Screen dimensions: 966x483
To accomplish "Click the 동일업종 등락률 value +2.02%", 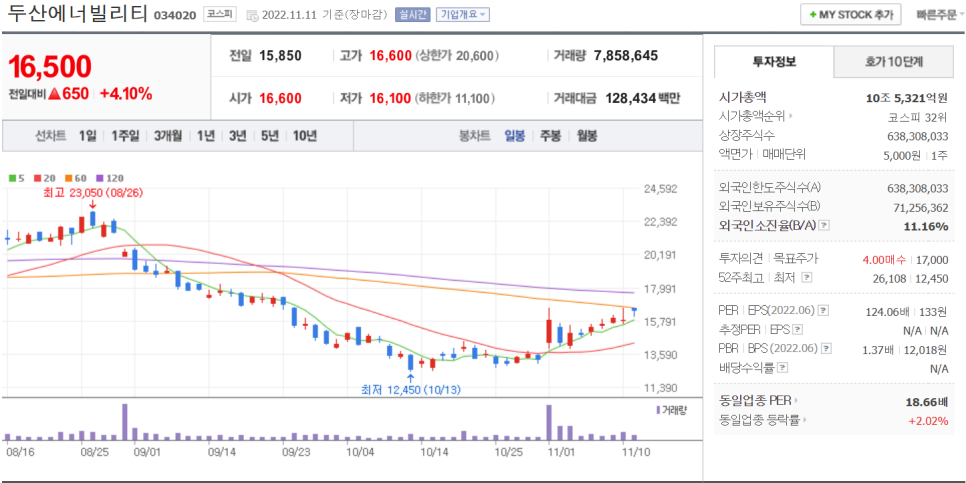I will [928, 421].
